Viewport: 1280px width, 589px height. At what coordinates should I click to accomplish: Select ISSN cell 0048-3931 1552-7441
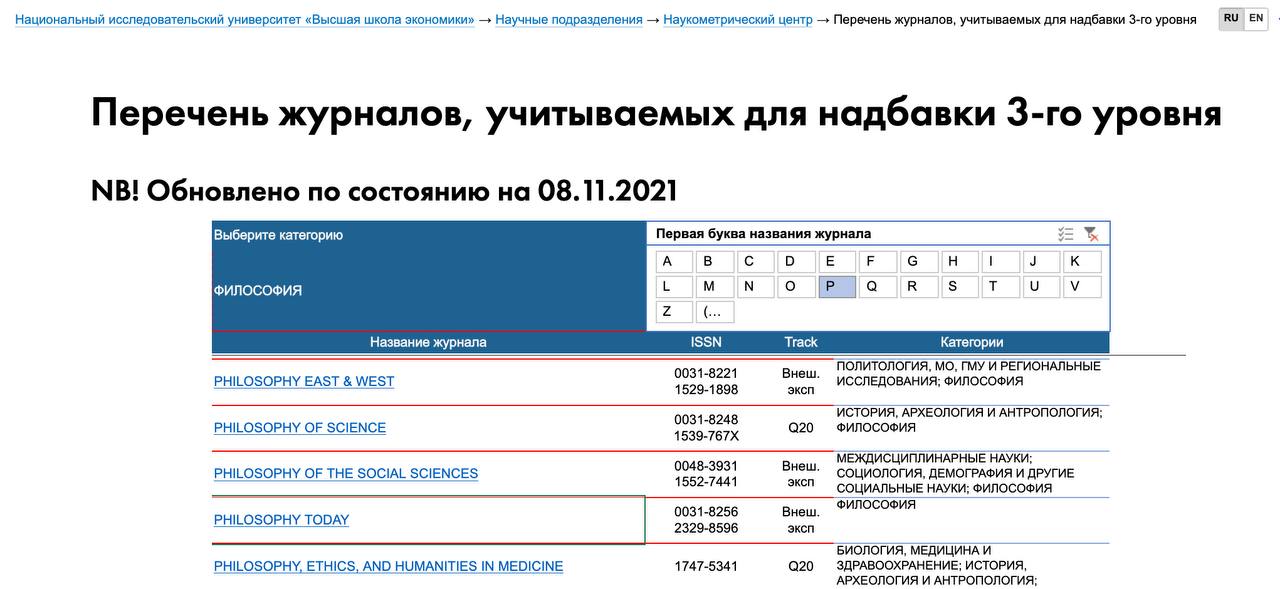coord(706,473)
